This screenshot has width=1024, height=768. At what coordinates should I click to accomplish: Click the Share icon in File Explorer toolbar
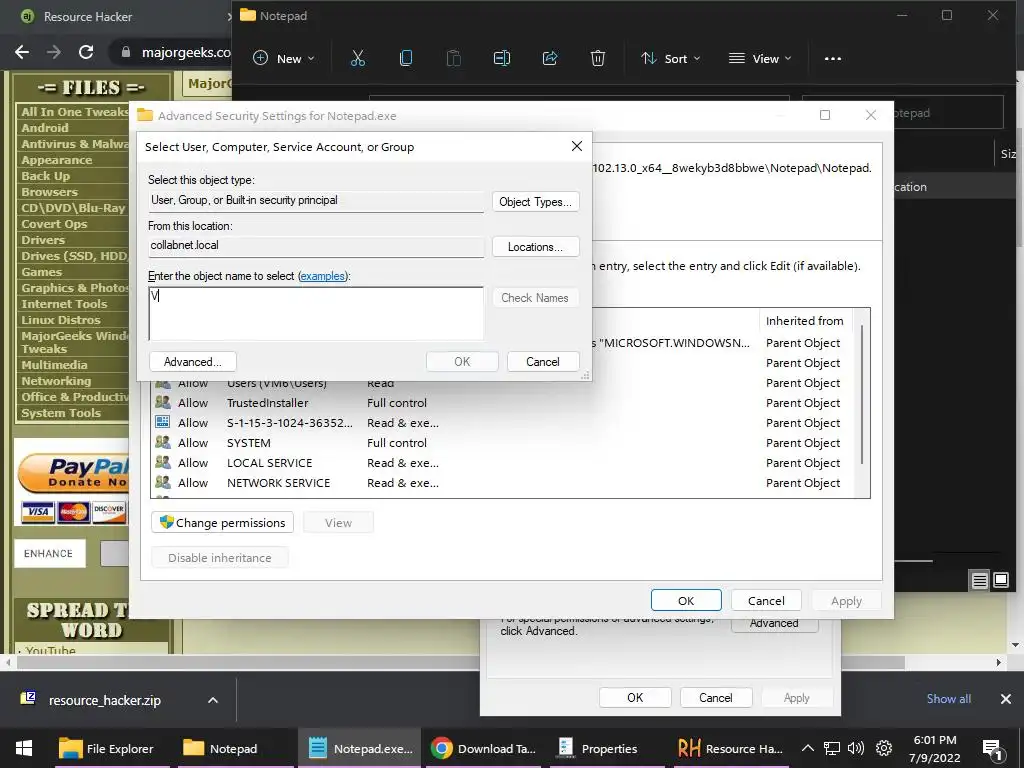coord(550,59)
